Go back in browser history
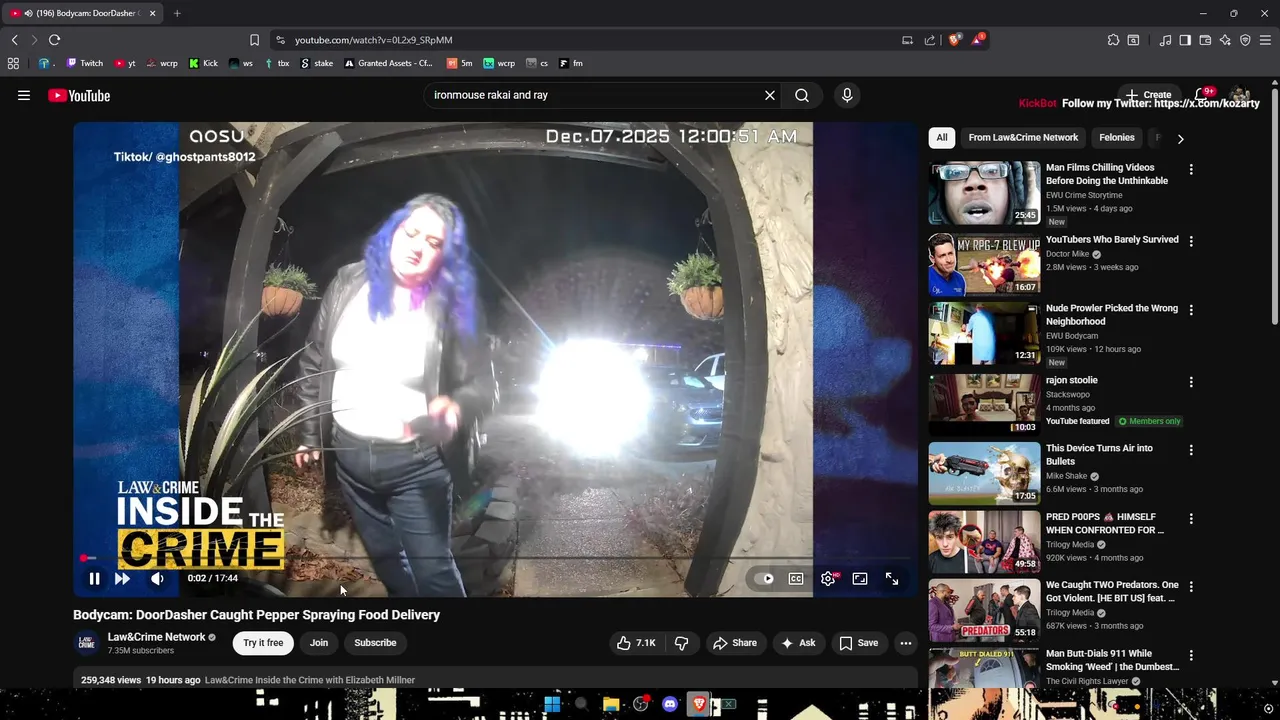The width and height of the screenshot is (1280, 720). 14,40
